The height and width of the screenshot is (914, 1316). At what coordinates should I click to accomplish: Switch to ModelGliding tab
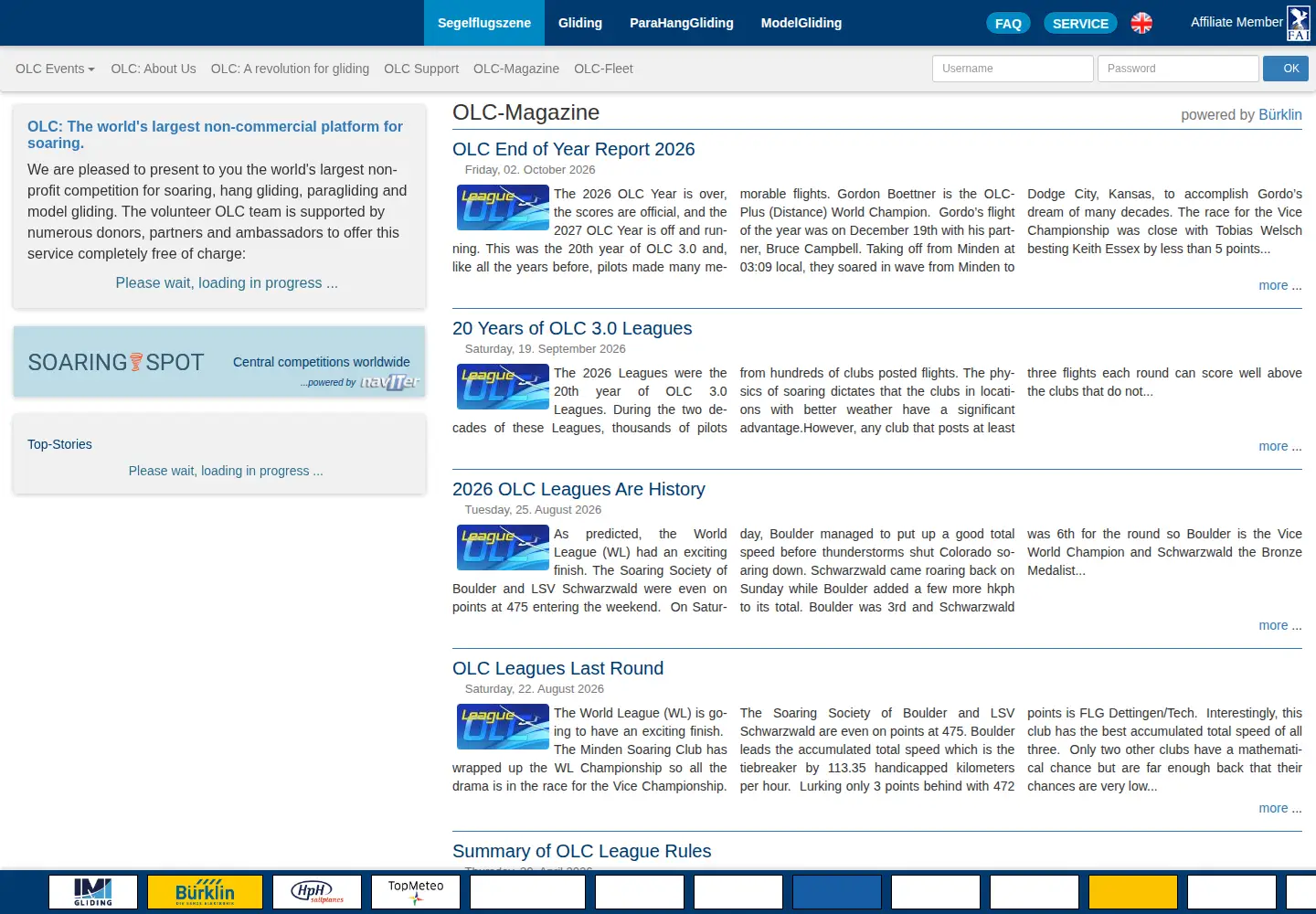(x=801, y=23)
